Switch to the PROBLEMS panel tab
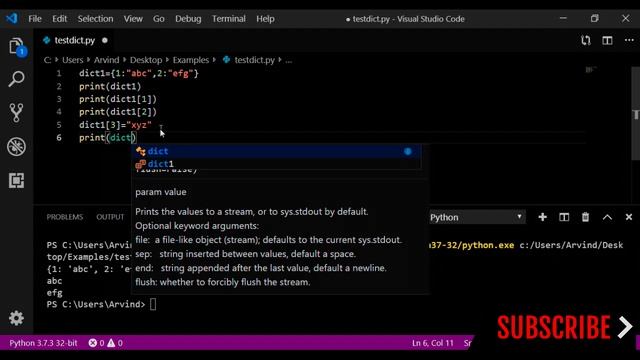The image size is (640, 360). click(64, 217)
